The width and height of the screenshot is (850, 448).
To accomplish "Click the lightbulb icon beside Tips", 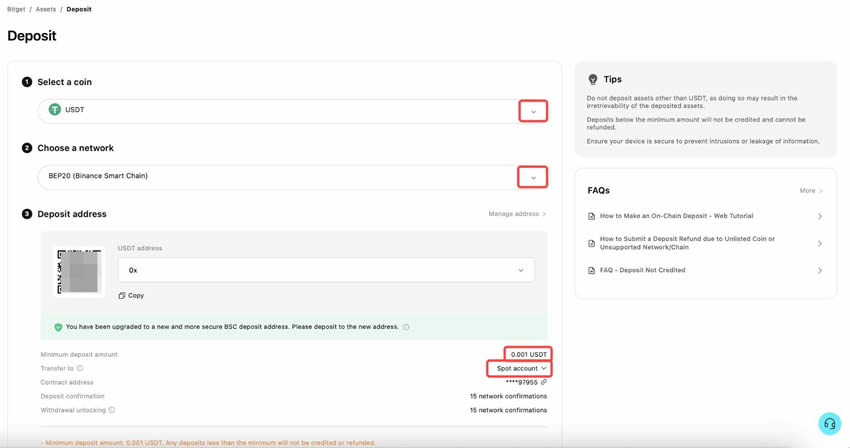I will pos(593,79).
